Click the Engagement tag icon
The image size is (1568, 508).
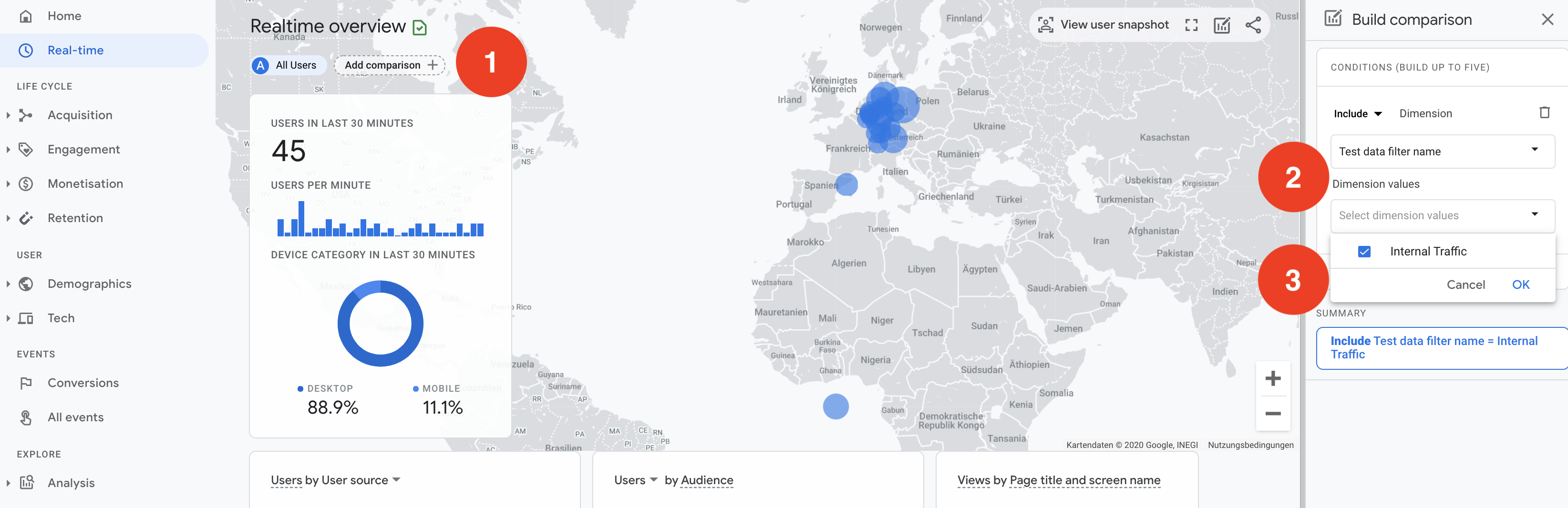coord(26,150)
